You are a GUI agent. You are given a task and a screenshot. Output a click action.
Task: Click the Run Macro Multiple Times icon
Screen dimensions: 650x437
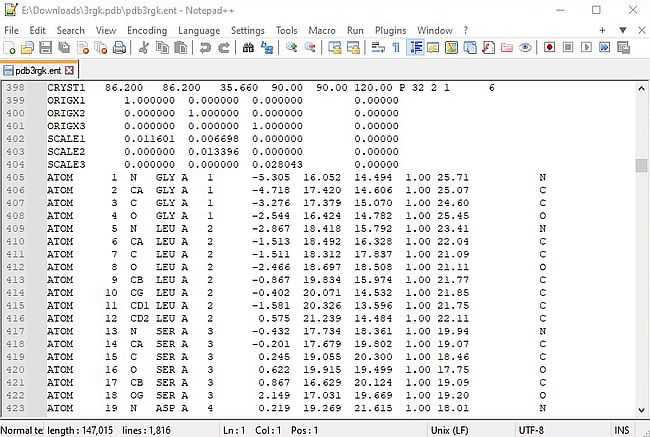(x=605, y=47)
